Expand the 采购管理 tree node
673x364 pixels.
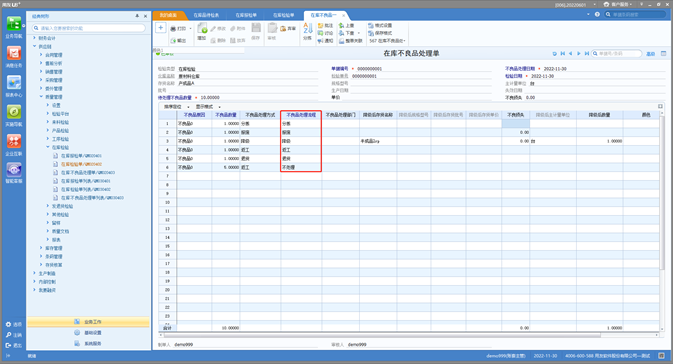point(41,80)
